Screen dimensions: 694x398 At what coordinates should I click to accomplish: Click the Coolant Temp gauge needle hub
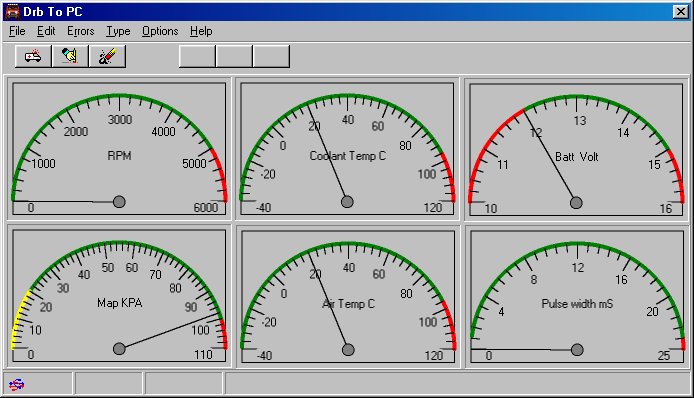pyautogui.click(x=347, y=202)
